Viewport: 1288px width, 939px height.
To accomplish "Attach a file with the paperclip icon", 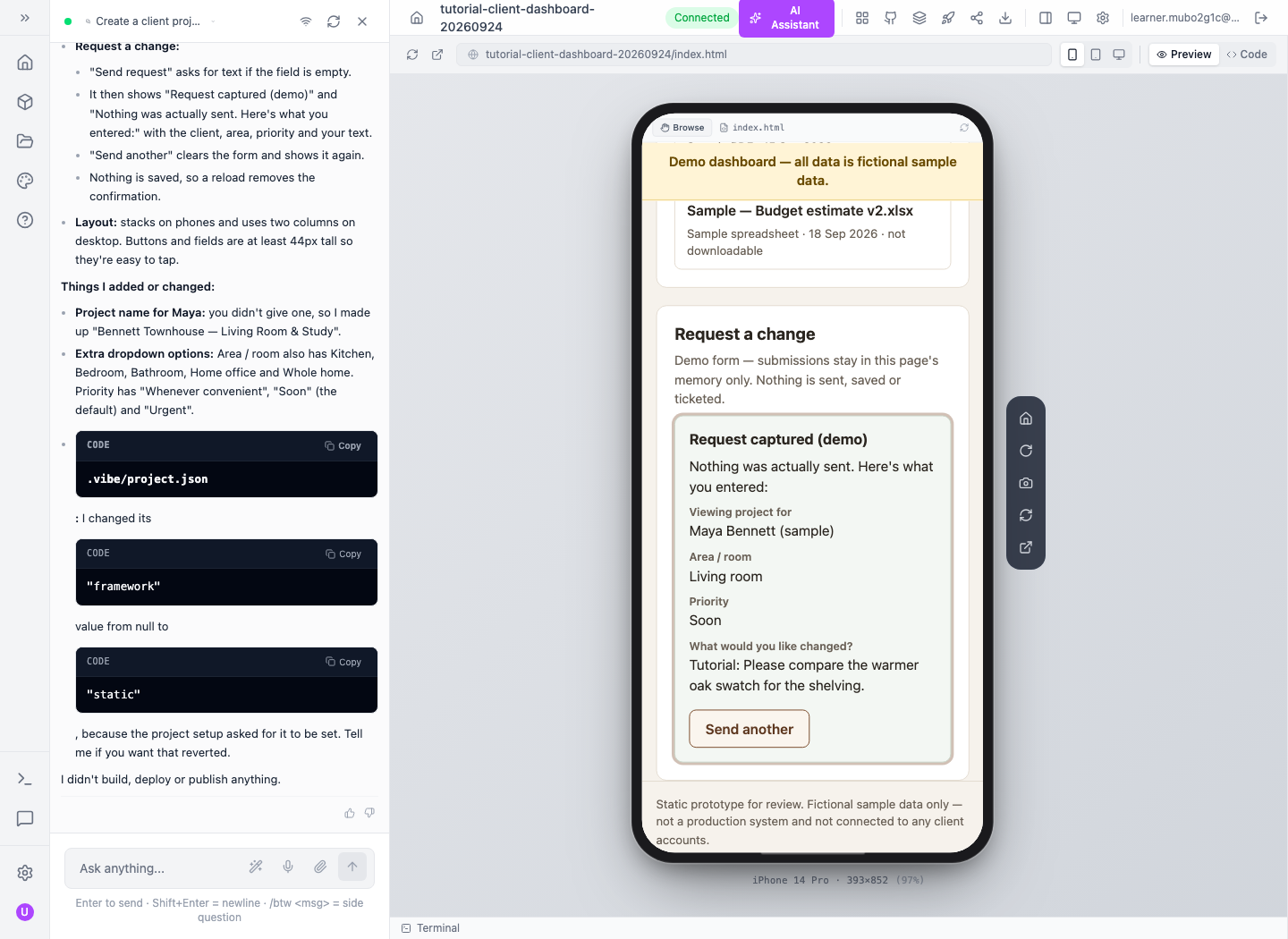I will coord(320,867).
